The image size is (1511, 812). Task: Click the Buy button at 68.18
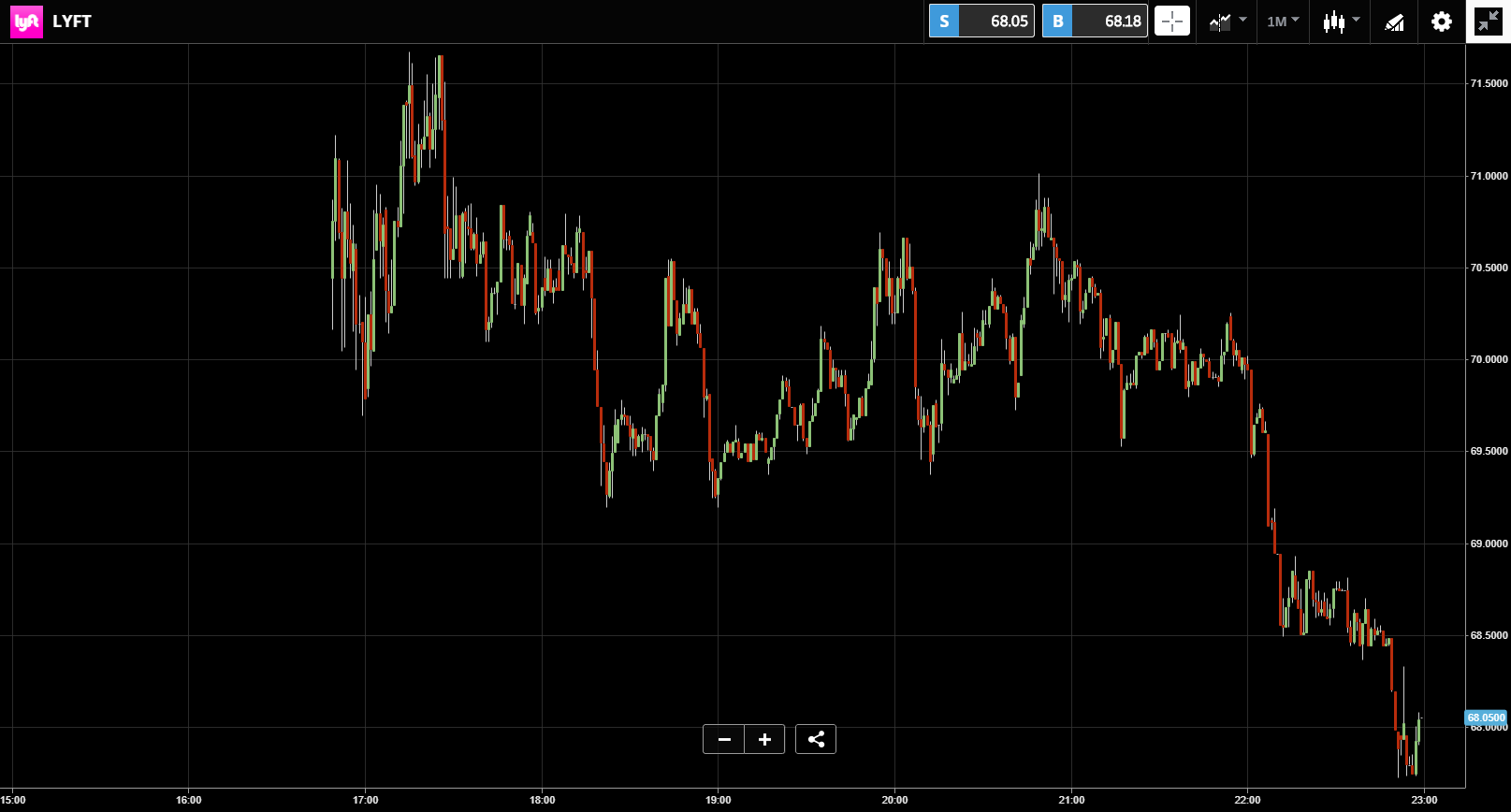tap(1095, 21)
